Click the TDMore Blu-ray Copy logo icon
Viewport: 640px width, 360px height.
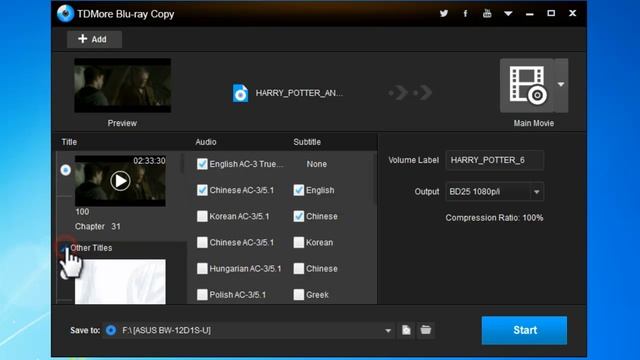click(x=65, y=13)
